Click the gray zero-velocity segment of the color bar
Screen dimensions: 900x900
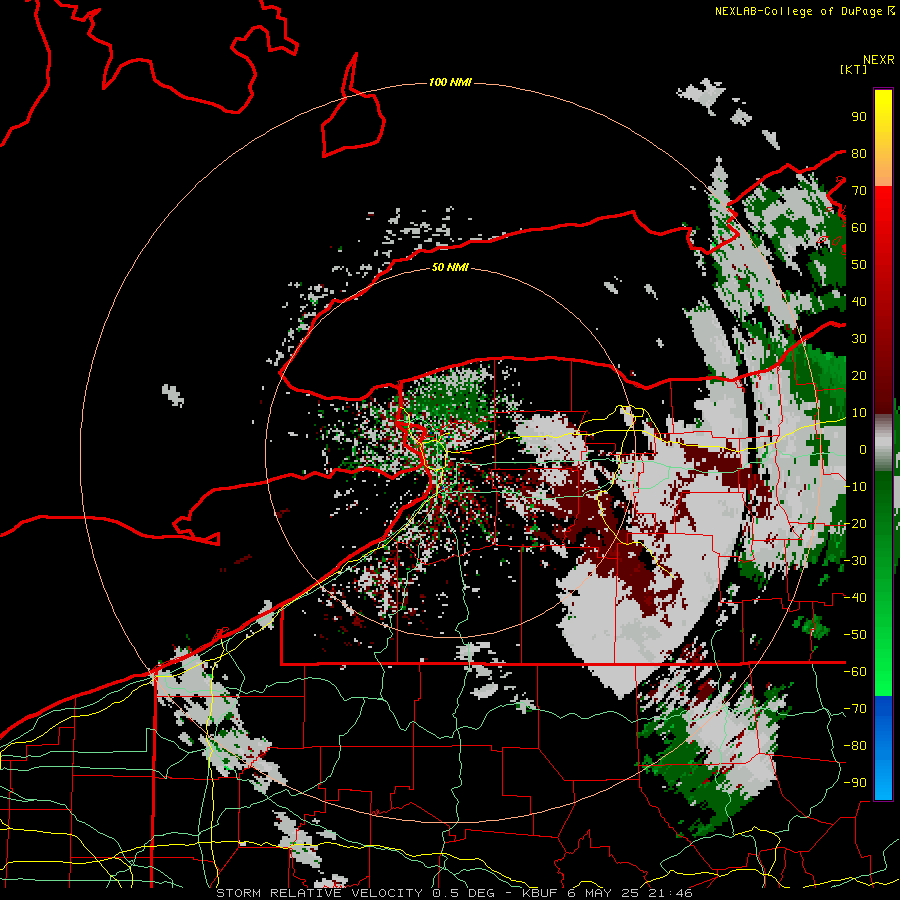(883, 443)
